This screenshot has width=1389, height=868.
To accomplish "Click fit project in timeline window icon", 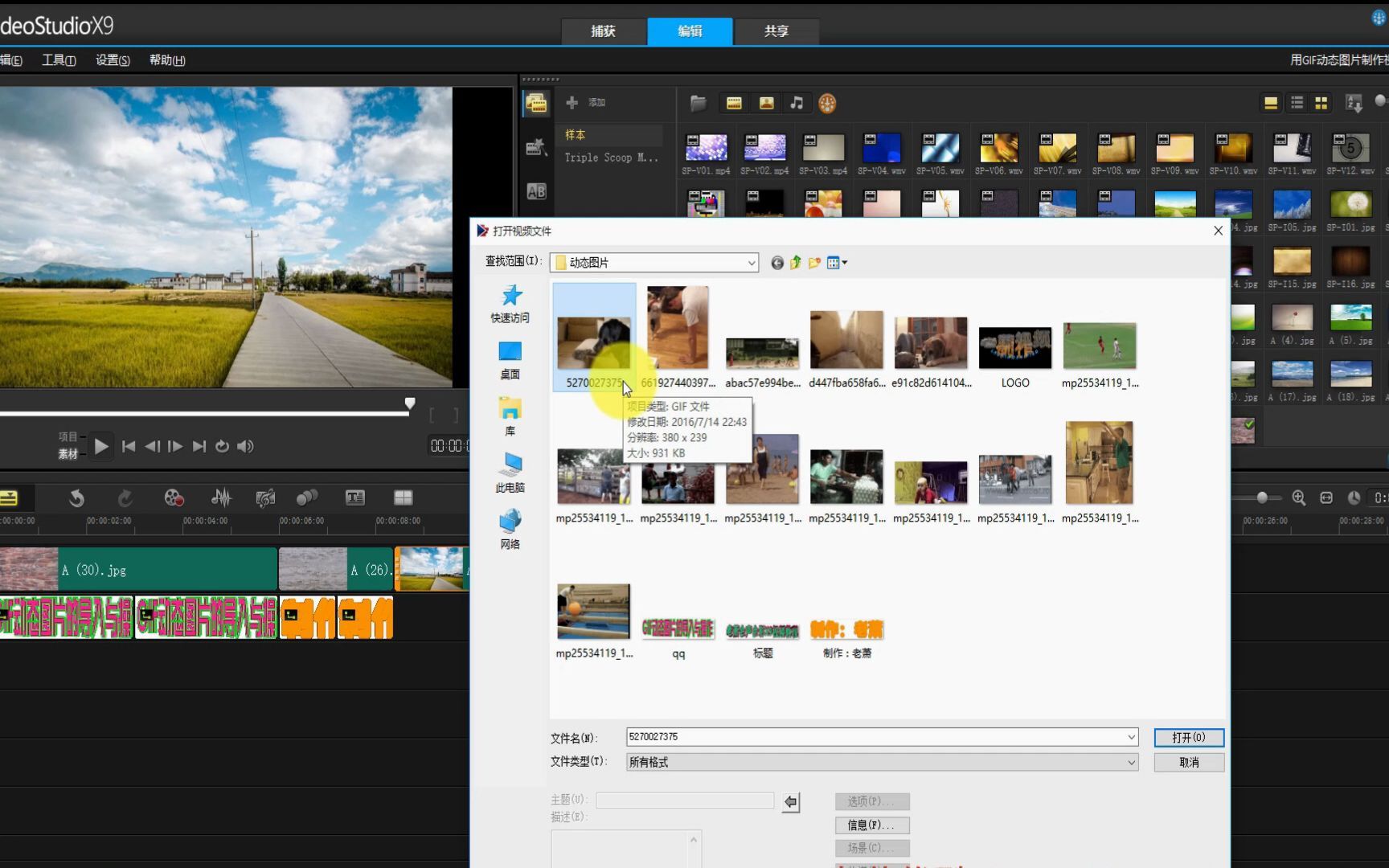I will 1326,497.
